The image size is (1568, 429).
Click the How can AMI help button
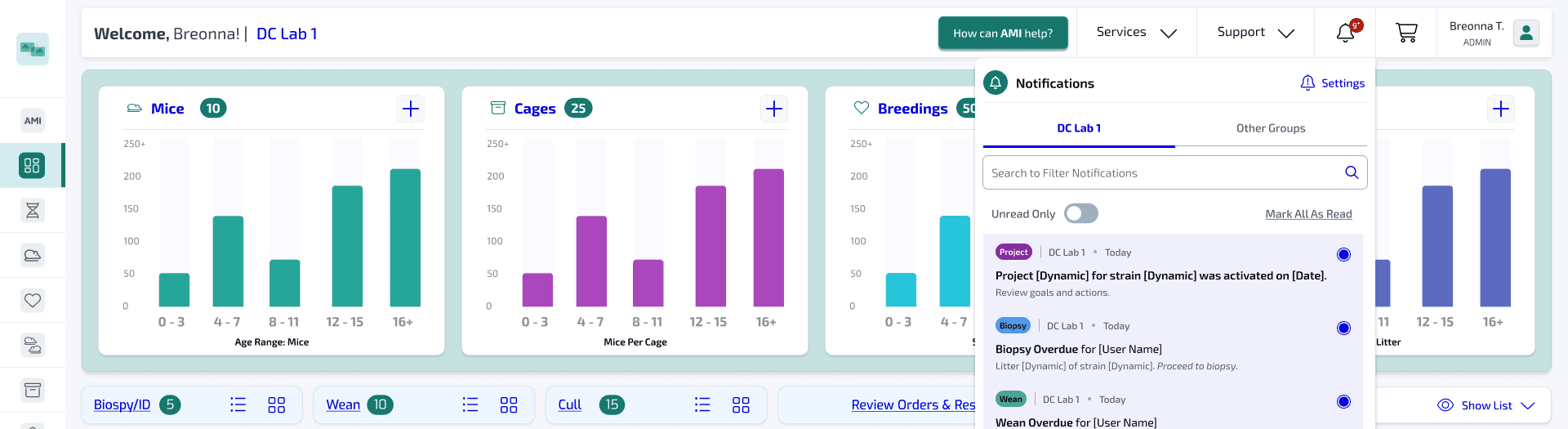1003,34
